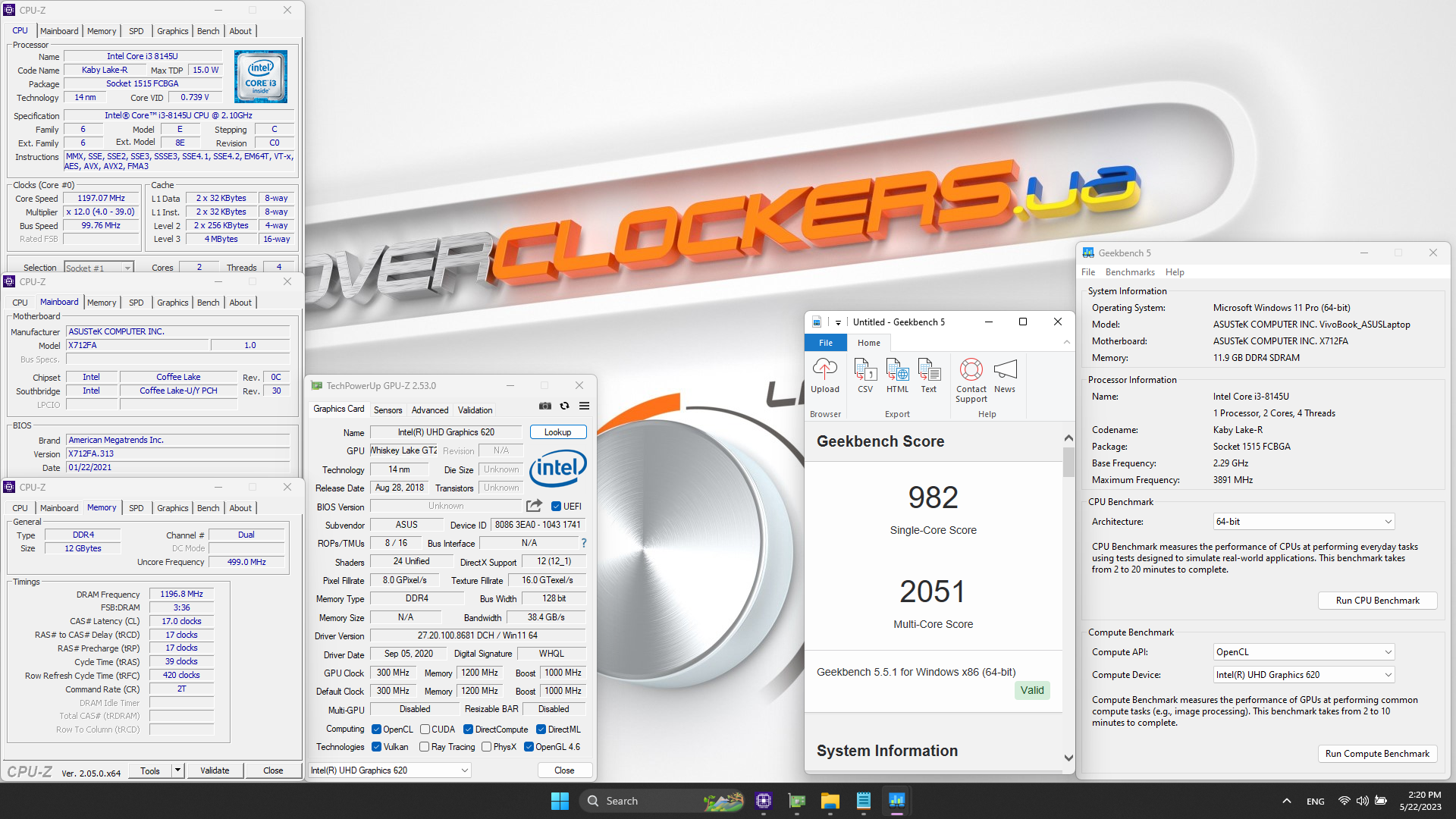Toggle the OpenCL checkbox in GPU-Z

(x=376, y=730)
